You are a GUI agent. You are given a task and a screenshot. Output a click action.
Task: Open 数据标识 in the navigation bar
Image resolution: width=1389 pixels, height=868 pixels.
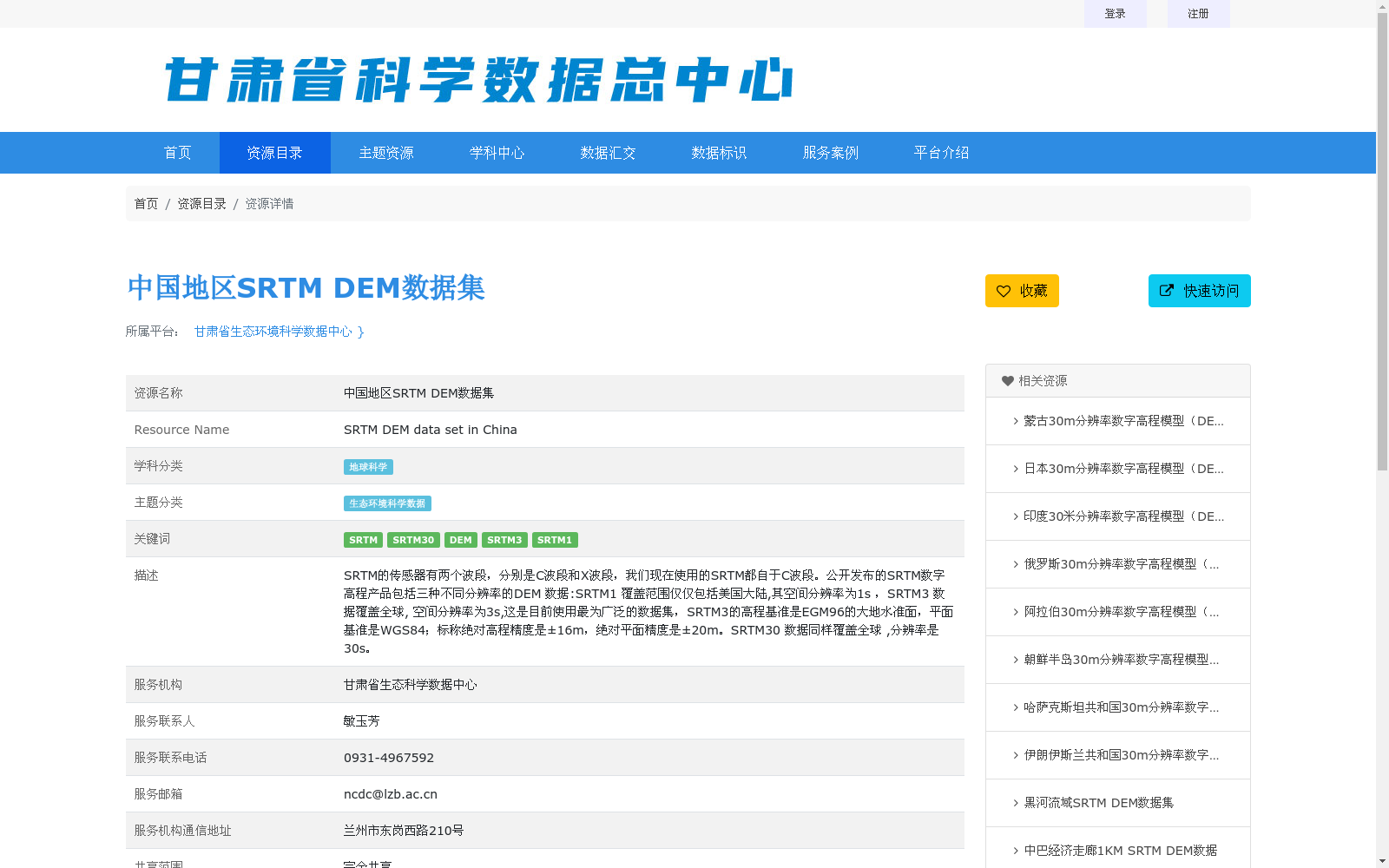pyautogui.click(x=720, y=153)
